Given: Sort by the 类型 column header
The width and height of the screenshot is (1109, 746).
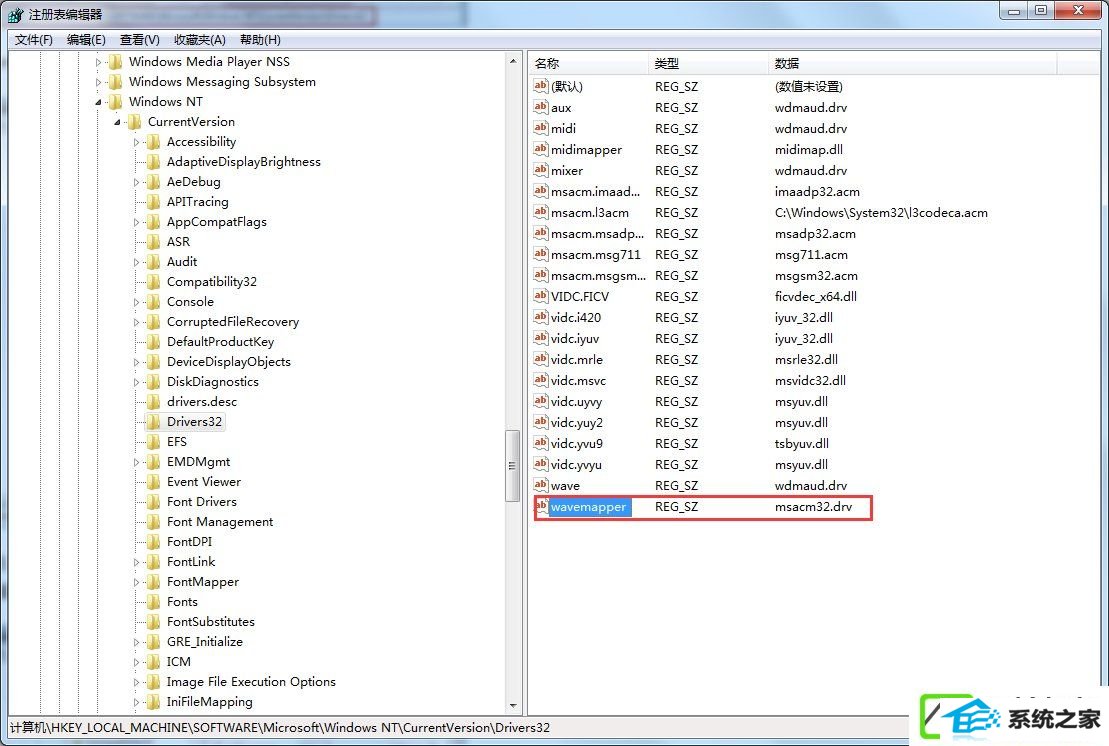Looking at the screenshot, I should click(707, 64).
